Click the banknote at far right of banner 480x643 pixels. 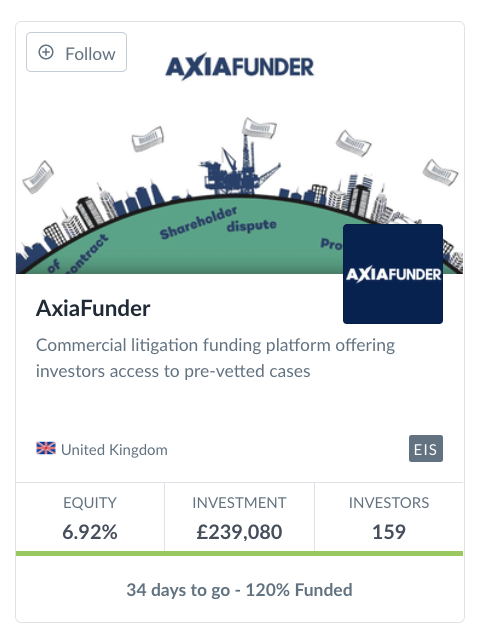click(x=440, y=173)
